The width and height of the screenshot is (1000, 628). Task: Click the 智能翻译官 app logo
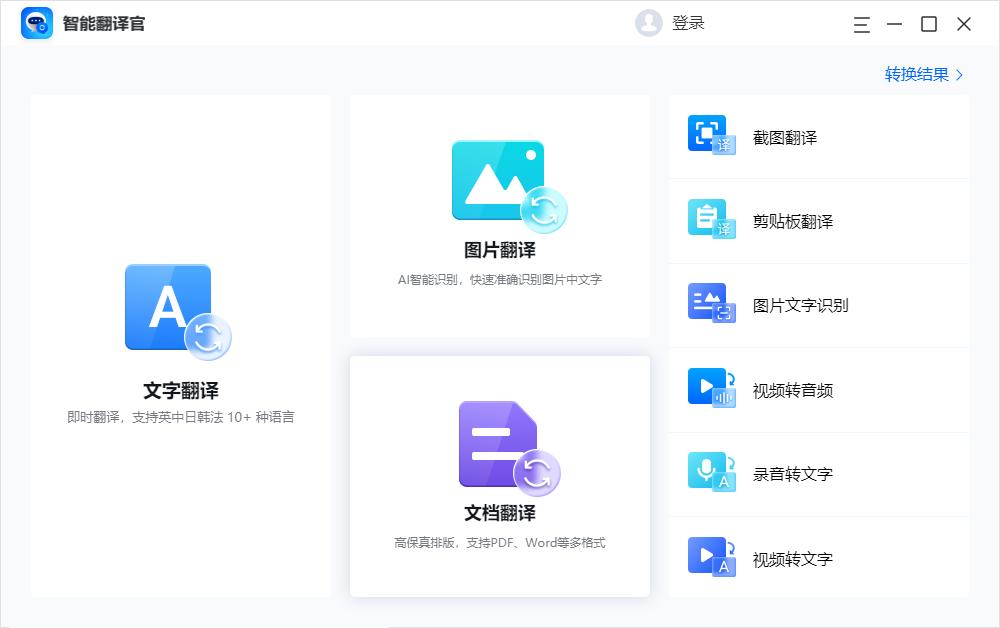(x=35, y=22)
